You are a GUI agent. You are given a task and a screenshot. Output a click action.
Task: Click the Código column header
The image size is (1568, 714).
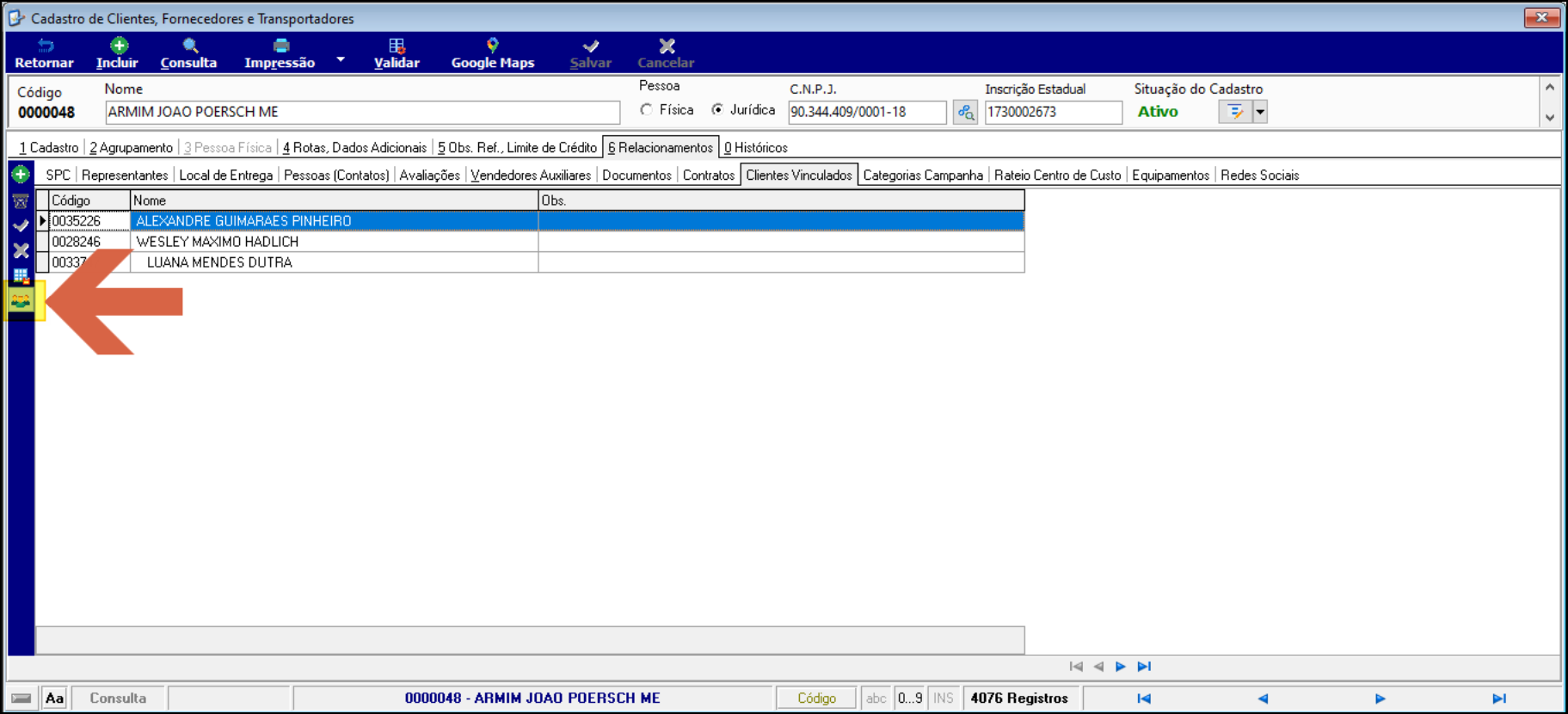(89, 200)
